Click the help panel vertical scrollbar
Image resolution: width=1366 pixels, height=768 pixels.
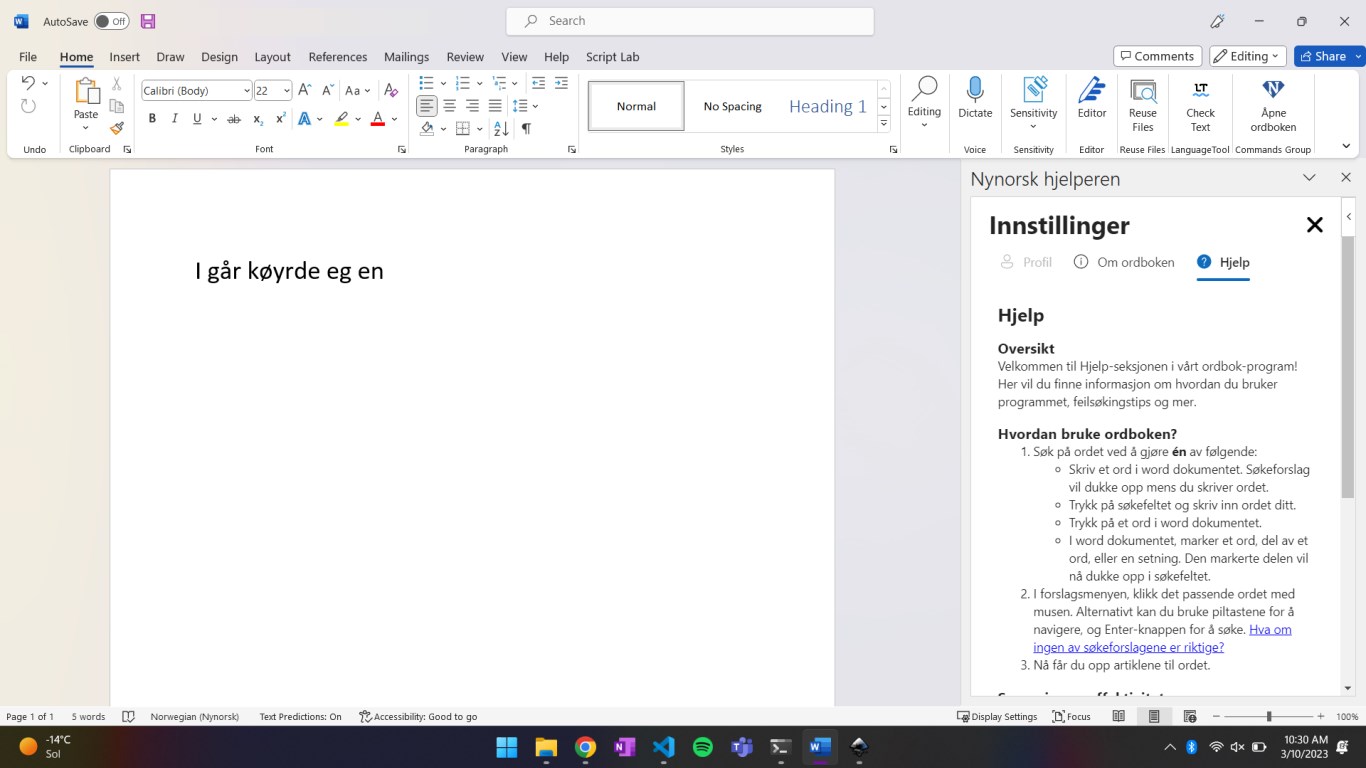click(x=1348, y=367)
